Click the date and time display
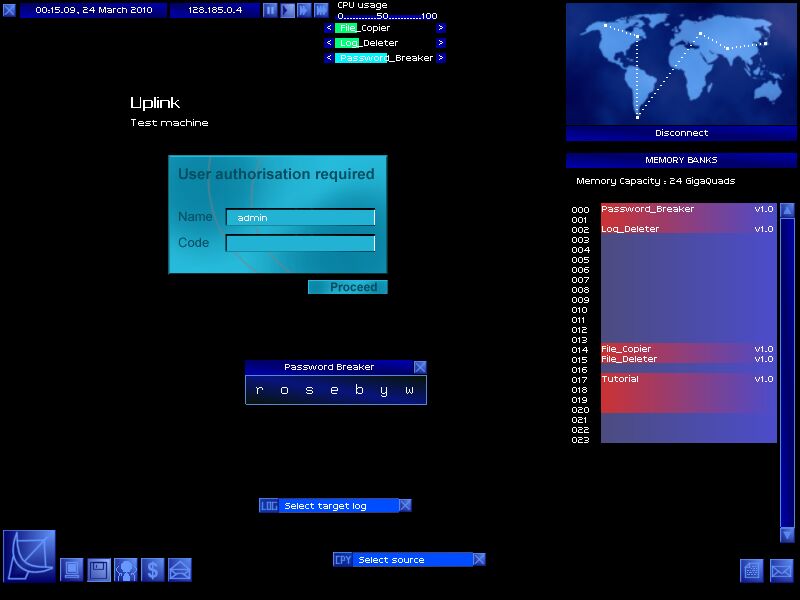The height and width of the screenshot is (600, 800). click(x=94, y=10)
